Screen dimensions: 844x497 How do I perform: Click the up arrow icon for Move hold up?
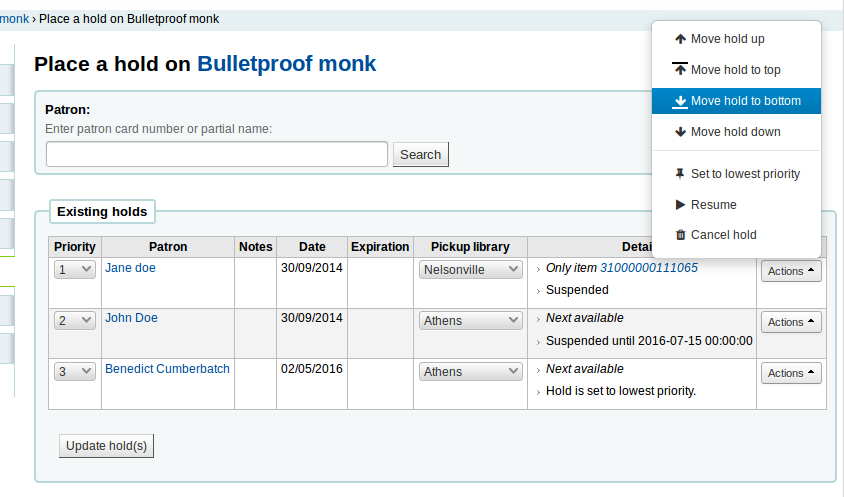(x=680, y=39)
